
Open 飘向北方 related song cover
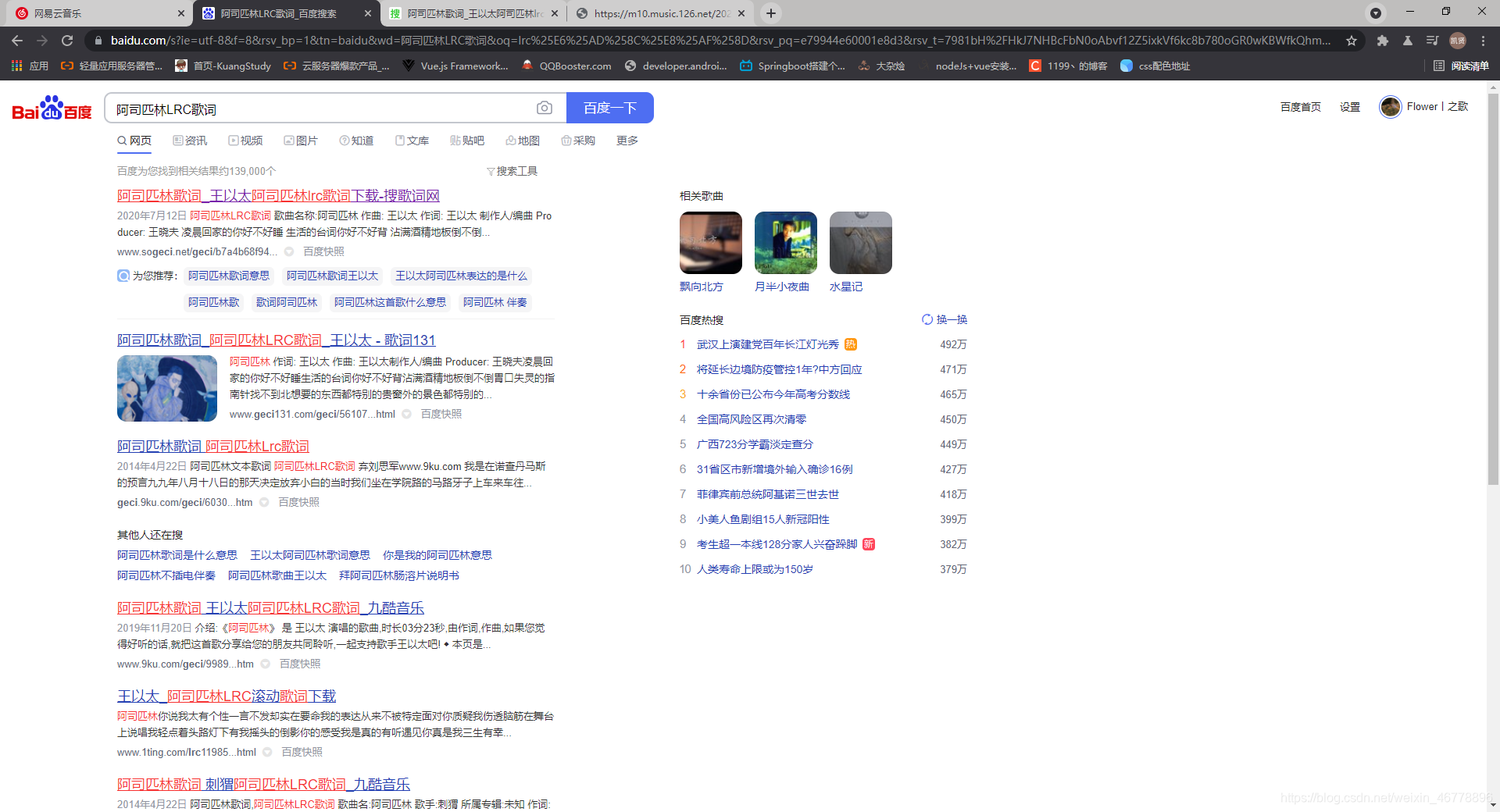coord(711,243)
